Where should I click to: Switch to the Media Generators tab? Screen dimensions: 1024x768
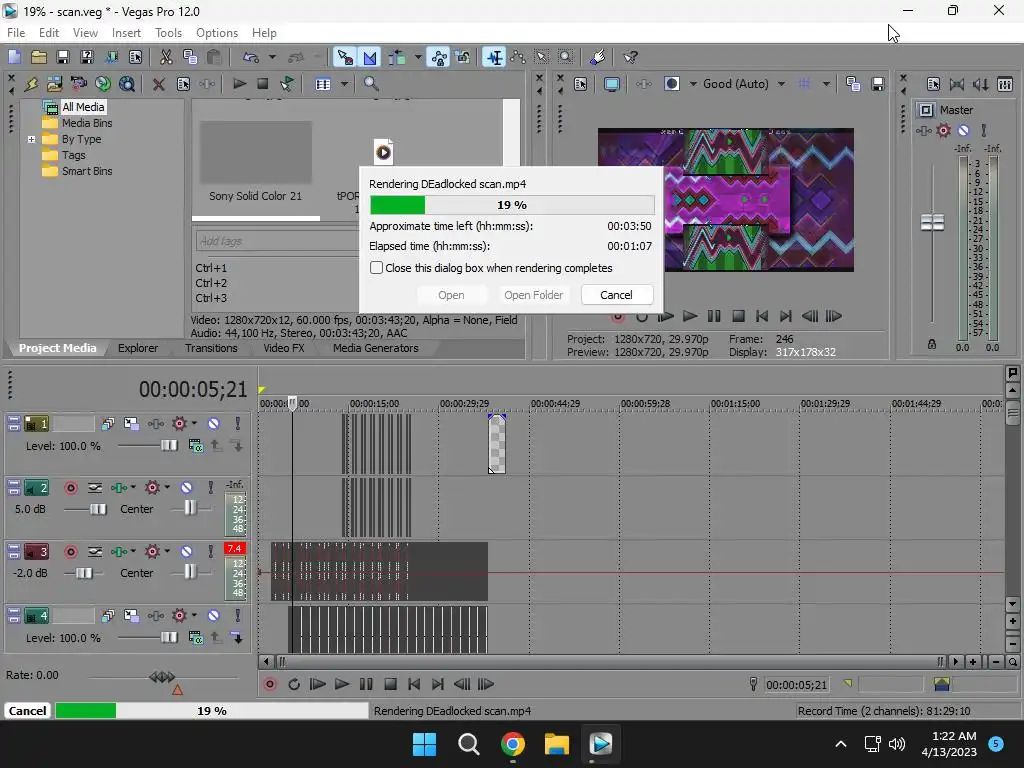376,348
